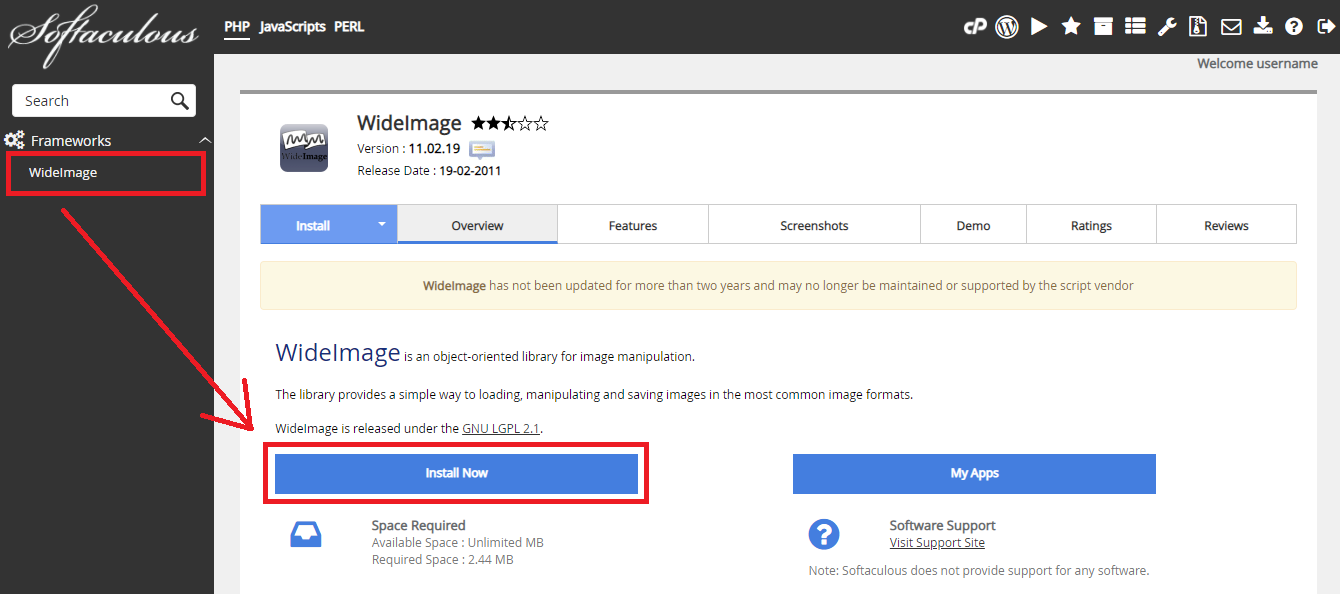Viewport: 1340px width, 594px height.
Task: Open the GNU LGPL 2.1 license link
Action: click(500, 427)
